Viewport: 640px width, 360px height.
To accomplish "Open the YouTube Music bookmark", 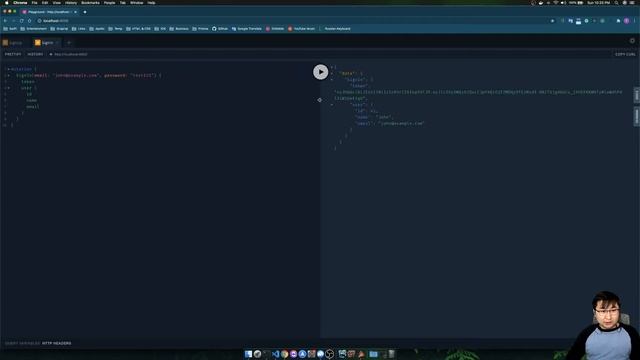I will 302,29.
